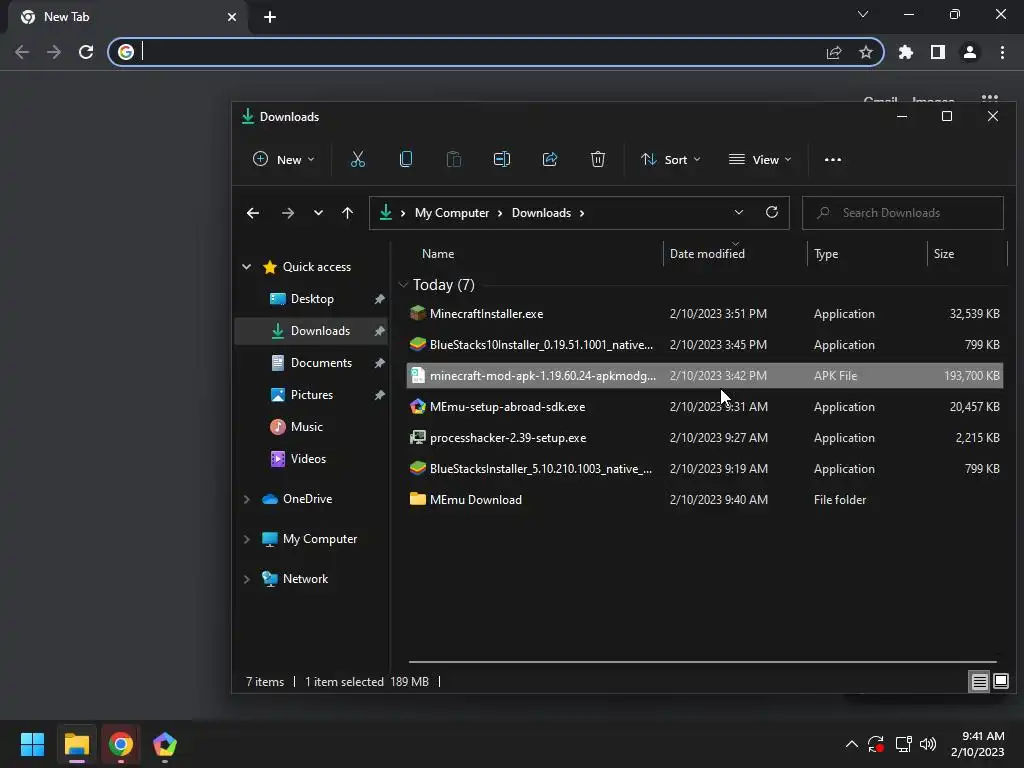Select MEmu-setup-abroad-sdk.exe file
Image resolution: width=1024 pixels, height=768 pixels.
(x=705, y=407)
